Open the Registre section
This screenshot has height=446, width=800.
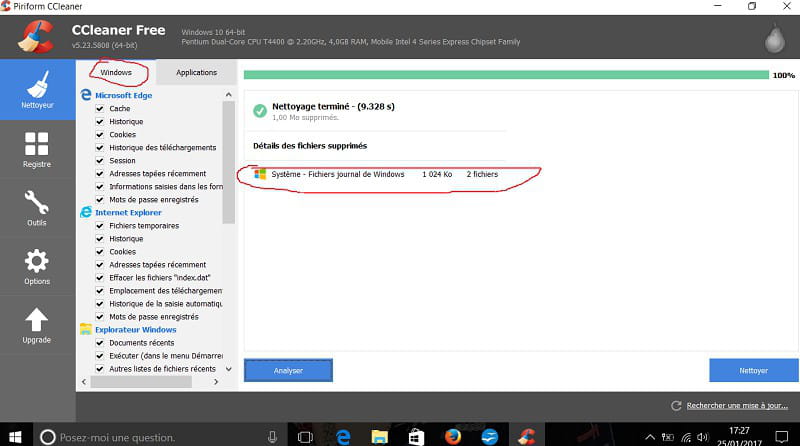[x=37, y=150]
